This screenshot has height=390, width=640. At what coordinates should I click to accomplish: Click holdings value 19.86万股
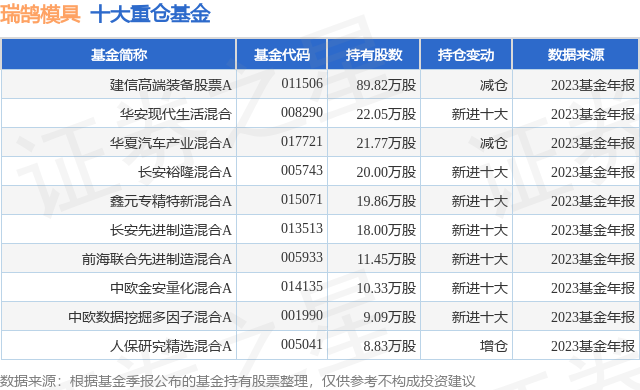click(x=386, y=201)
